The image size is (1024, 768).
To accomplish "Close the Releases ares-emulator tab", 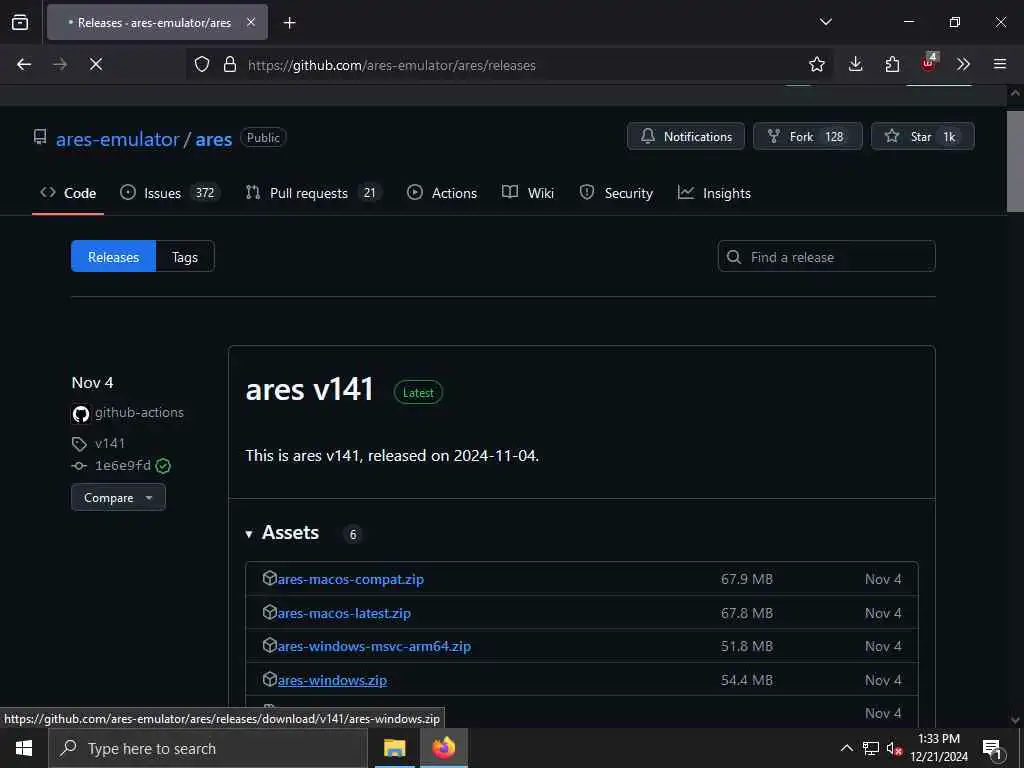I will [251, 22].
